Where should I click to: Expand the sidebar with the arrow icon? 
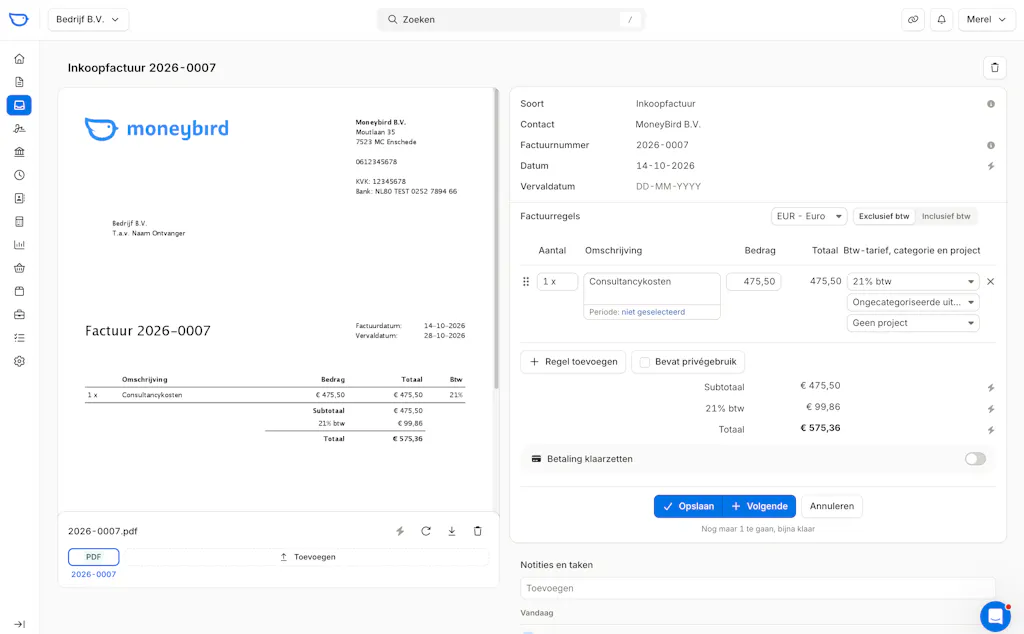(19, 624)
